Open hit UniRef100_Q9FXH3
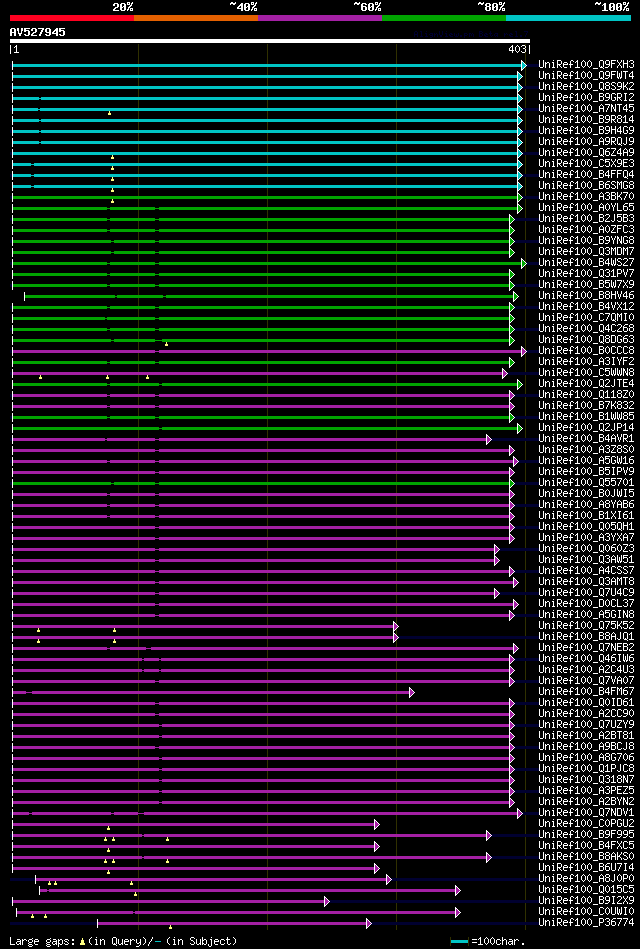The width and height of the screenshot is (640, 949). (x=586, y=65)
